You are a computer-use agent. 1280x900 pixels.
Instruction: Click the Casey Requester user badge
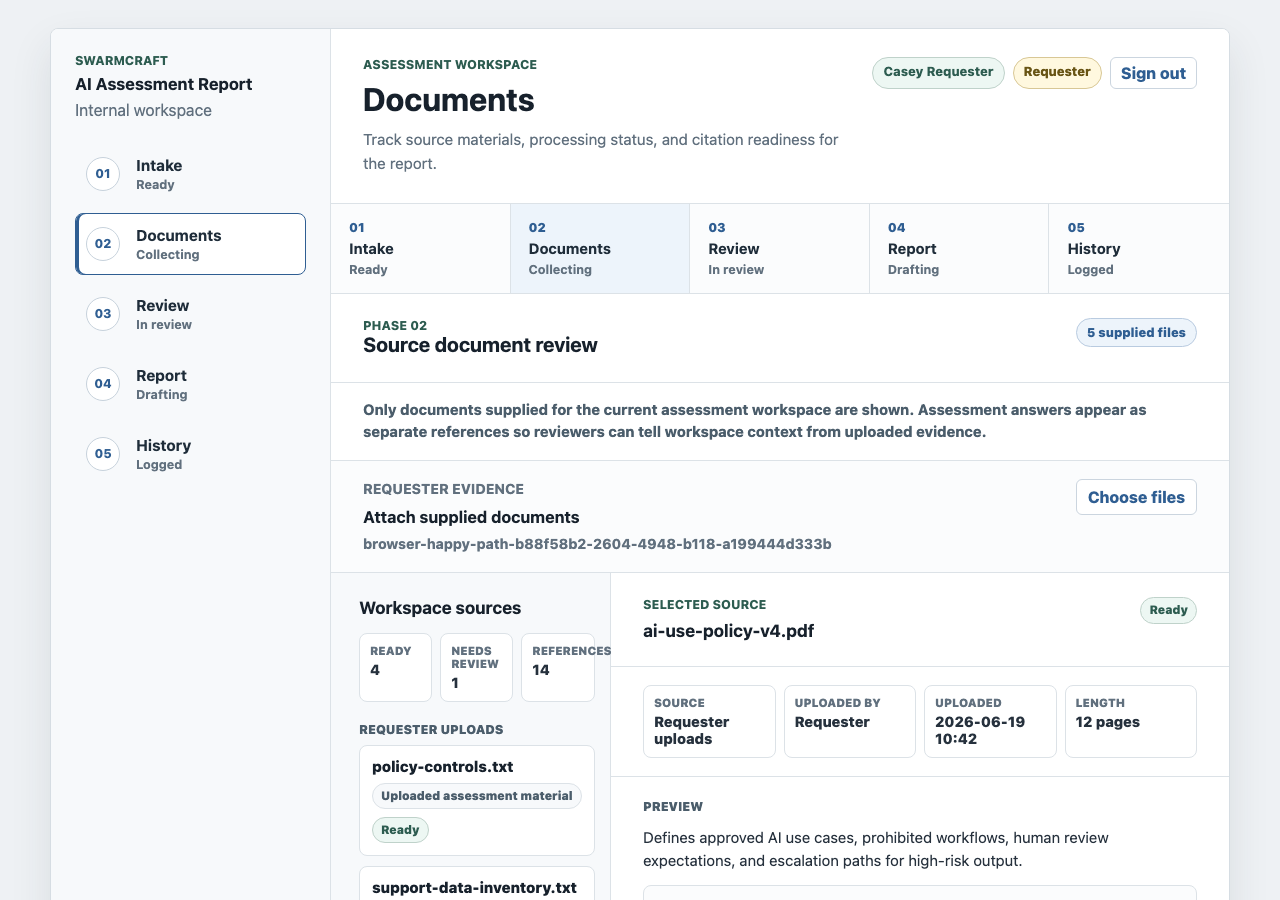[x=938, y=73]
